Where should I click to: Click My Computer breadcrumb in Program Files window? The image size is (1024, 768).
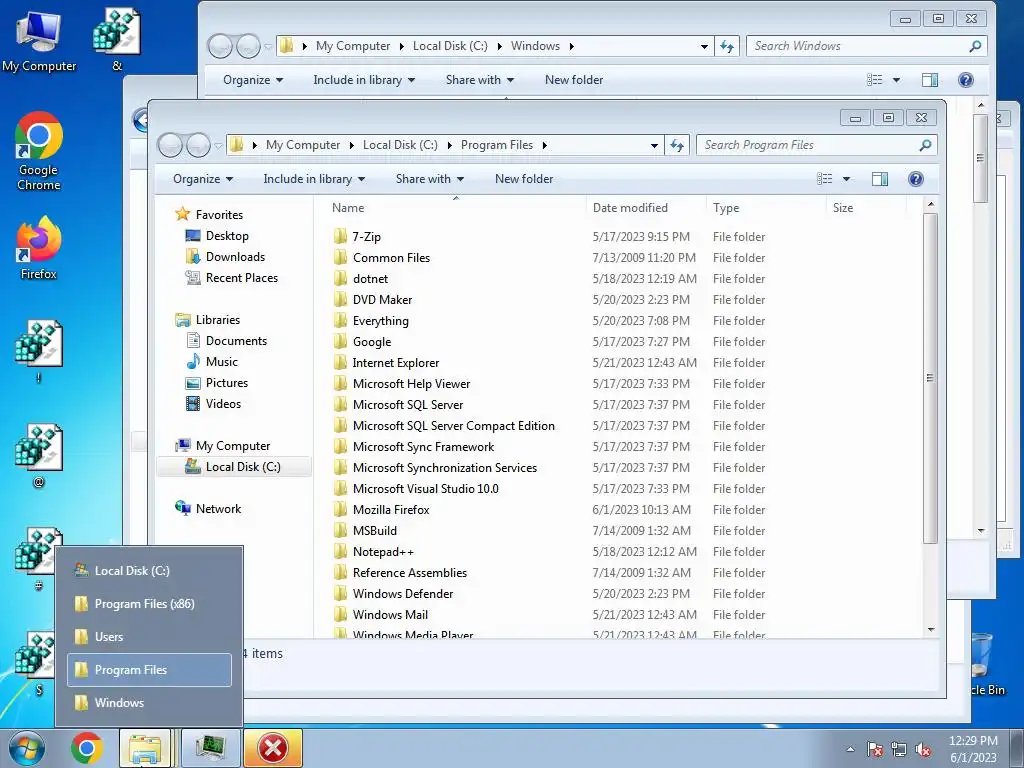tap(303, 145)
